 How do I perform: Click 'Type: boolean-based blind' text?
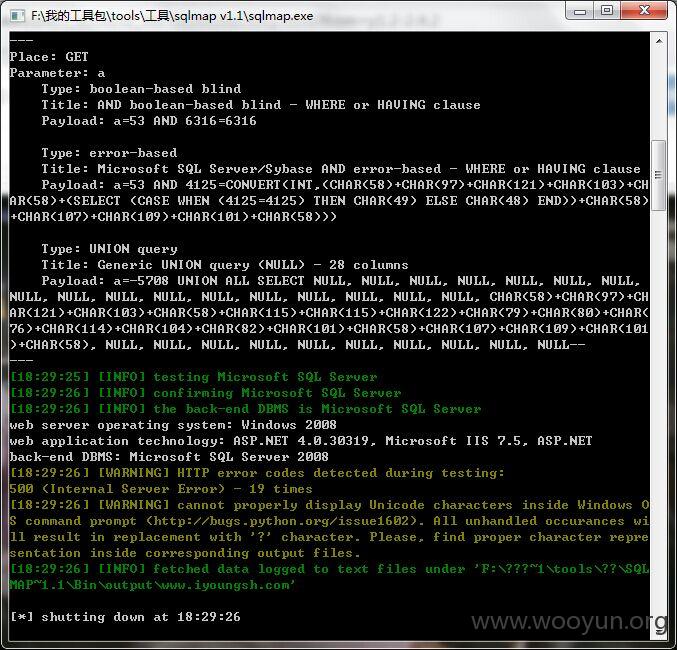click(141, 89)
